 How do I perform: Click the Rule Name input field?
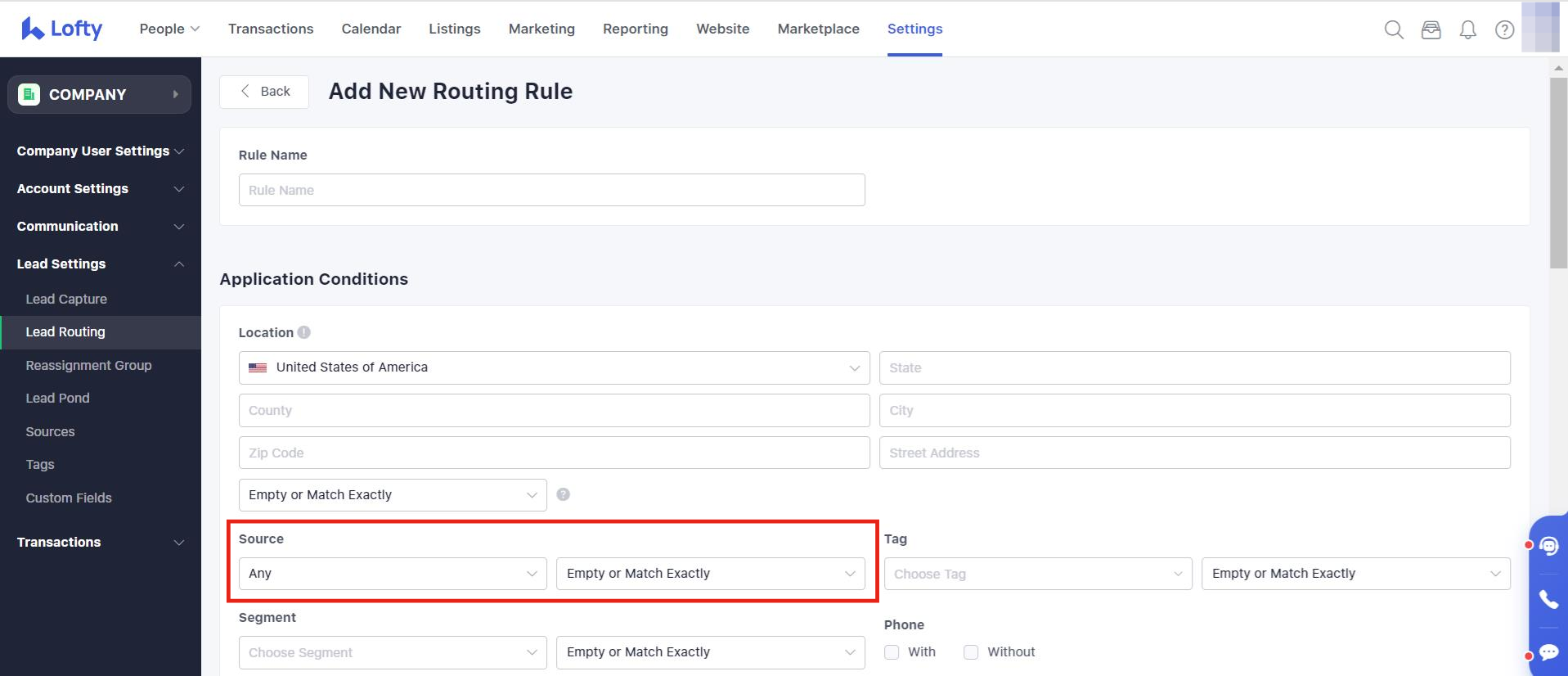[x=551, y=190]
